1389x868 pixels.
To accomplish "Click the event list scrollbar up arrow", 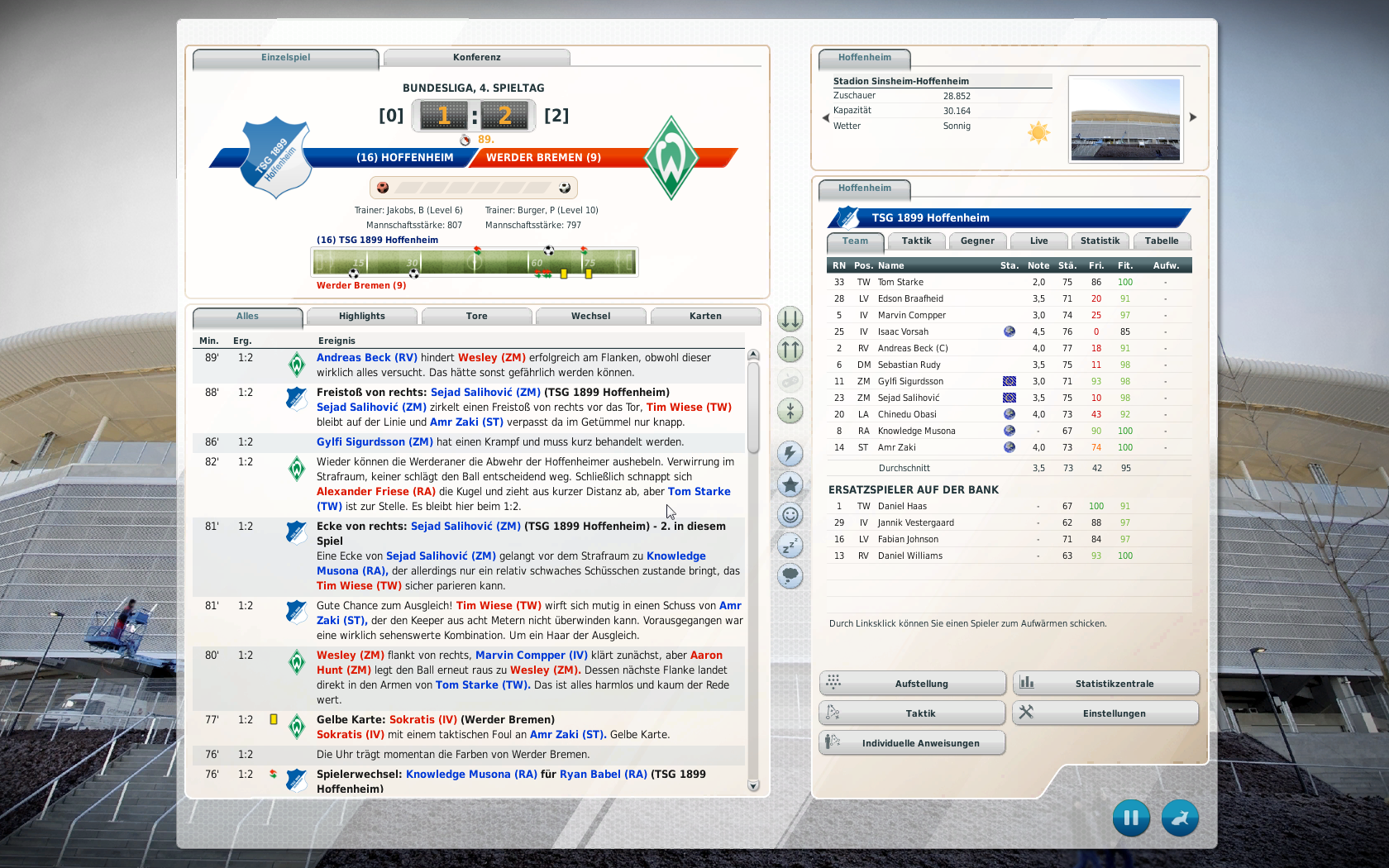I will [753, 355].
